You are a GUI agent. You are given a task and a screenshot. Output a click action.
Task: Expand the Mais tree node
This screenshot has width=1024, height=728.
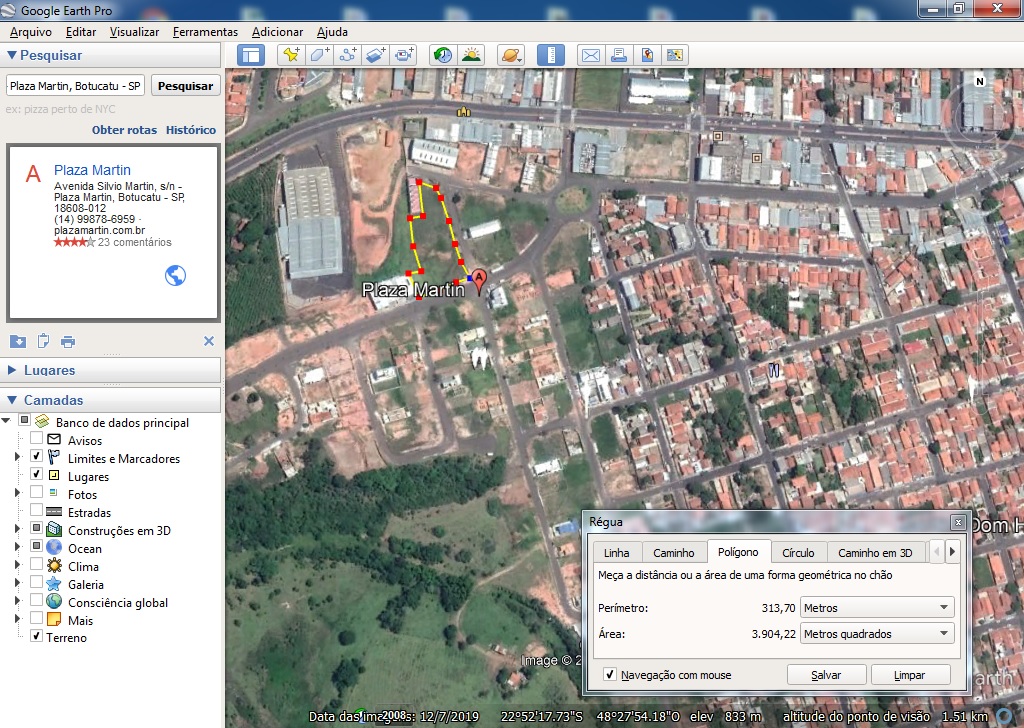click(18, 619)
